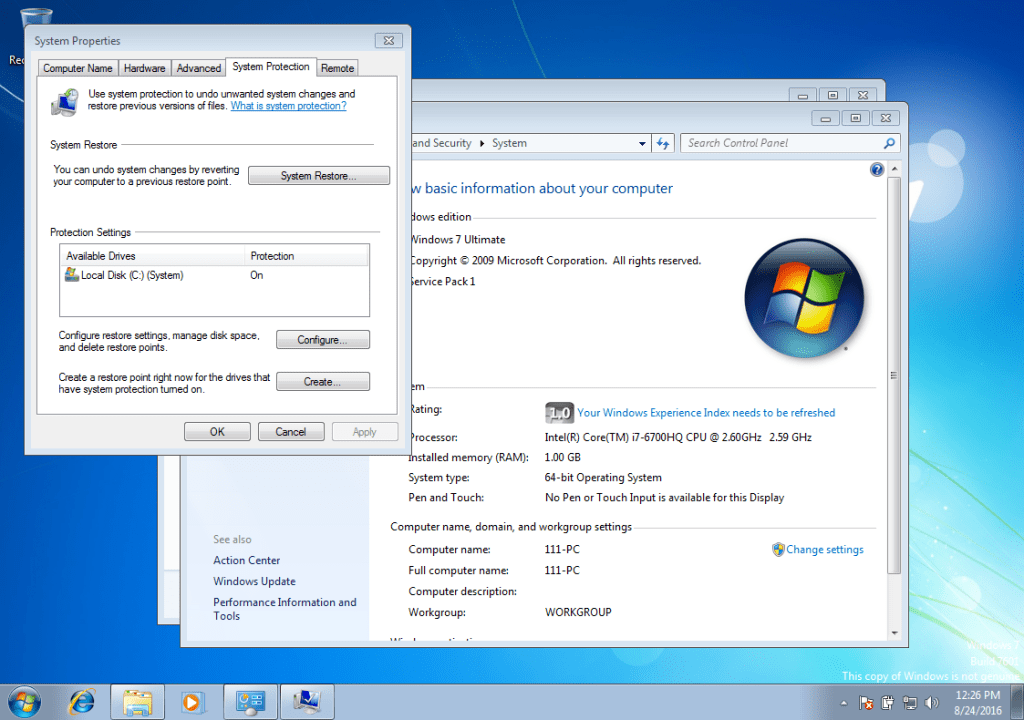Minimize the Control Panel System window
This screenshot has width=1024, height=720.
pyautogui.click(x=825, y=118)
